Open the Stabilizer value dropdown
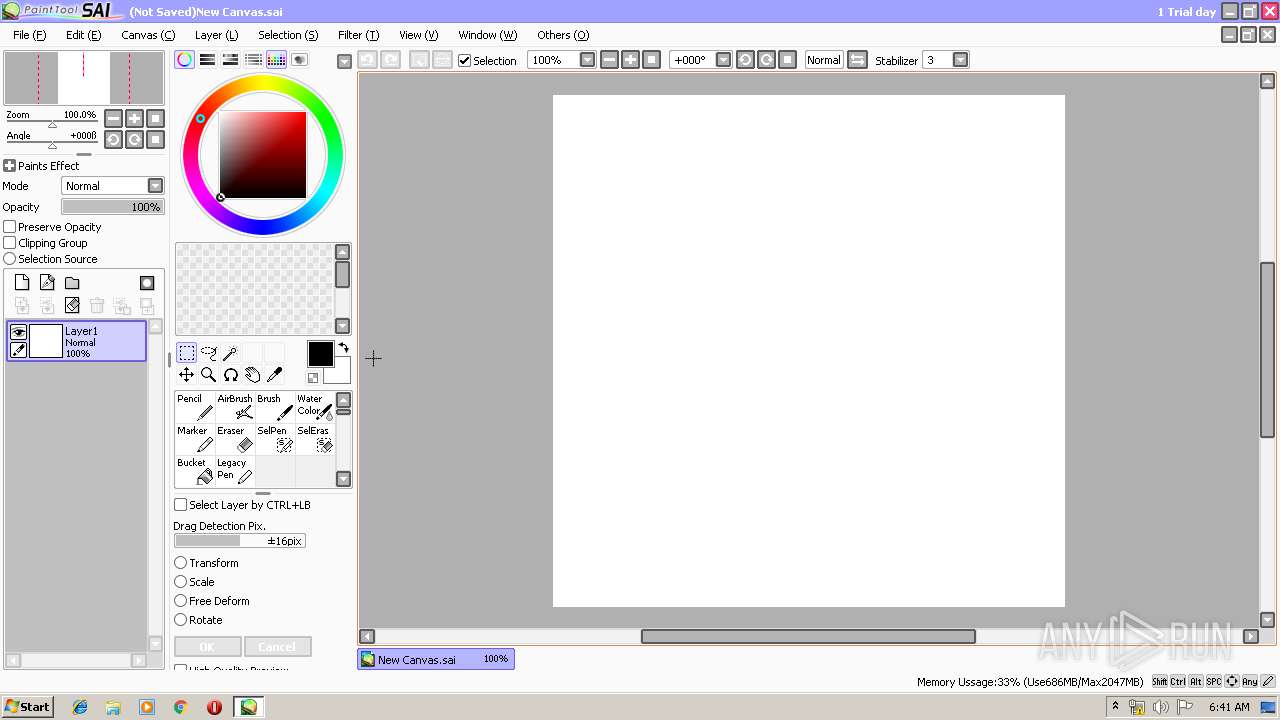 [960, 60]
